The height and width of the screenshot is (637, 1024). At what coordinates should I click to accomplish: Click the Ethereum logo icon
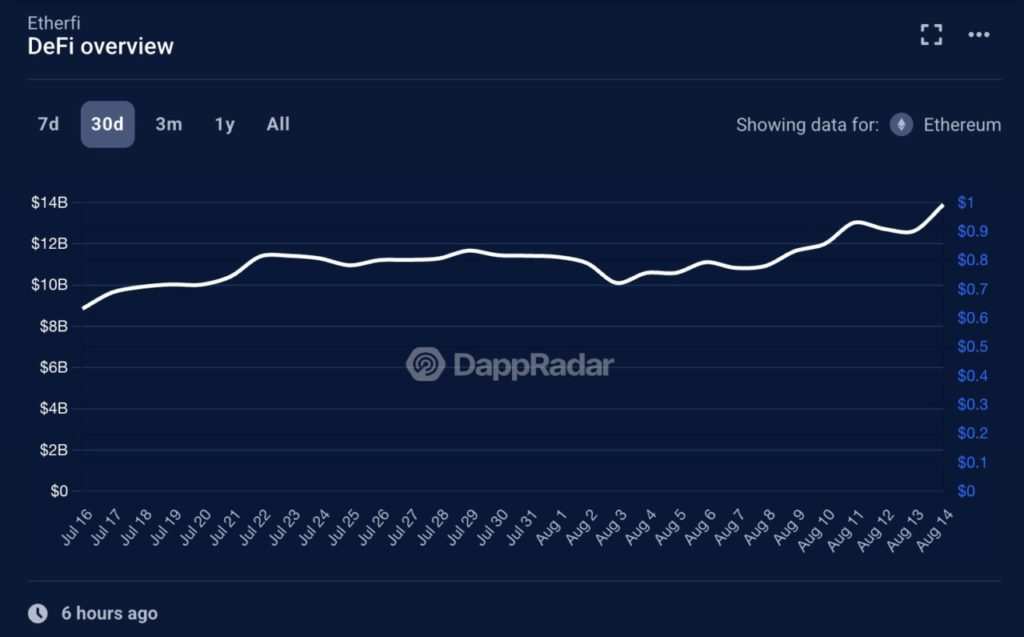point(901,125)
